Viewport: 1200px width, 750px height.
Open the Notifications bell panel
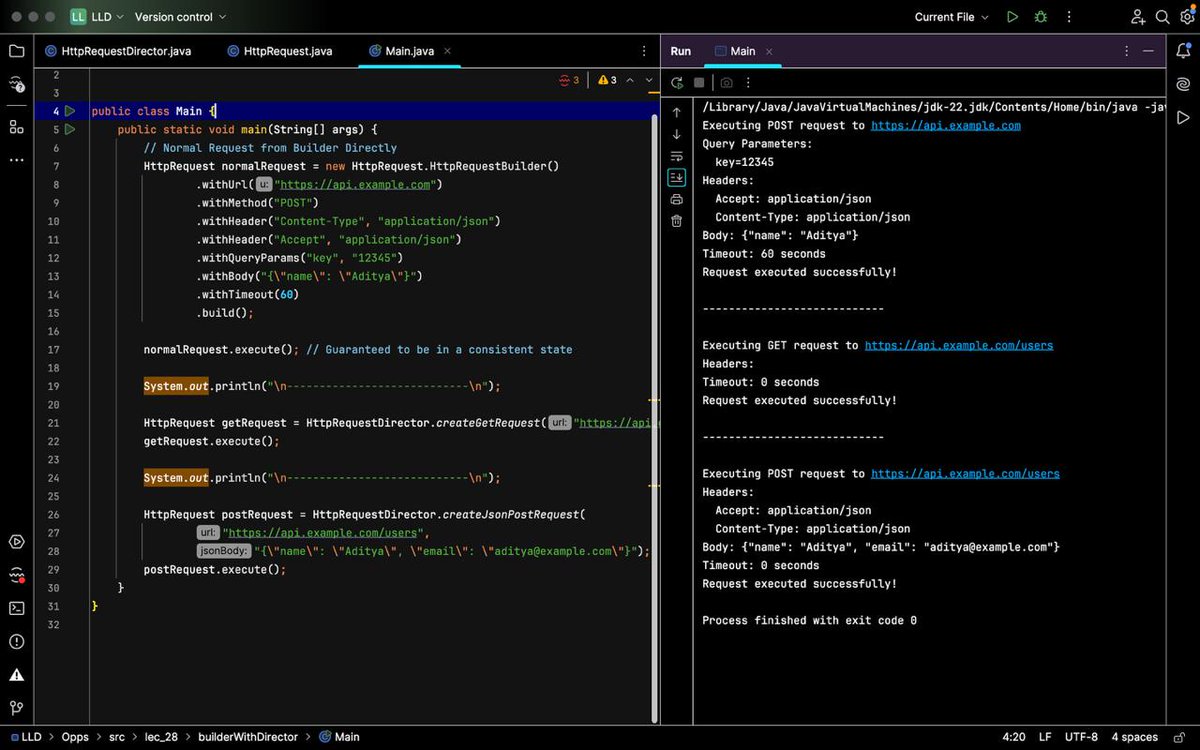1183,51
